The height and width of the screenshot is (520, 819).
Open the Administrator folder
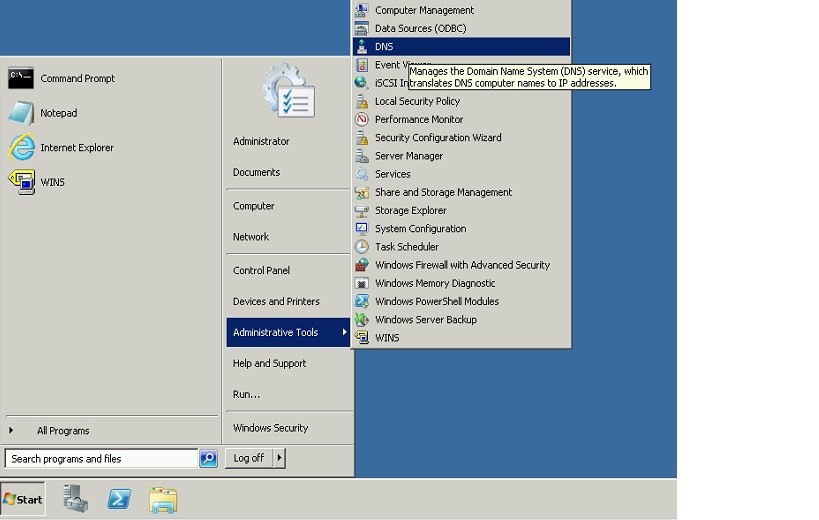point(261,141)
